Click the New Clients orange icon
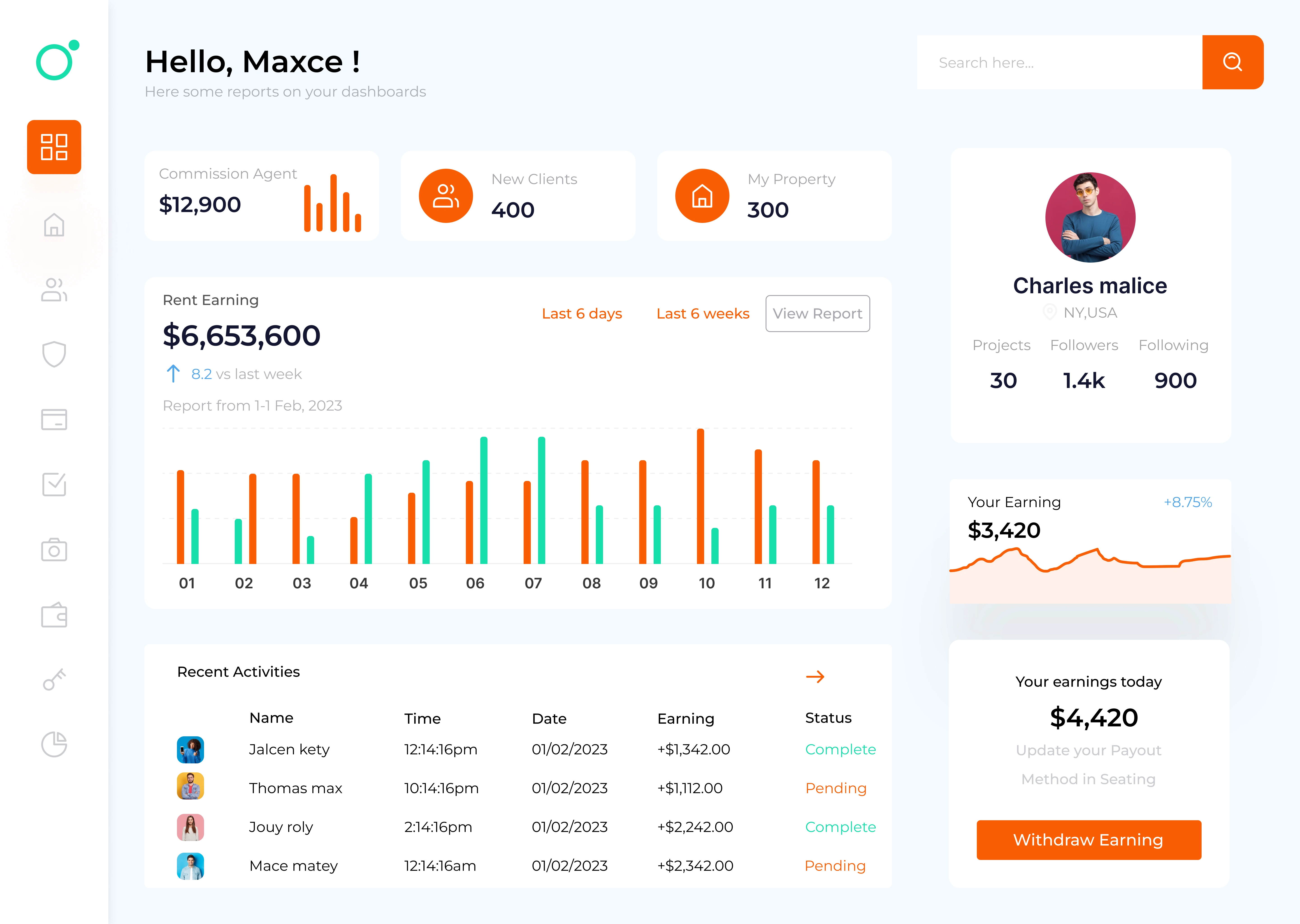The width and height of the screenshot is (1300, 924). point(446,196)
